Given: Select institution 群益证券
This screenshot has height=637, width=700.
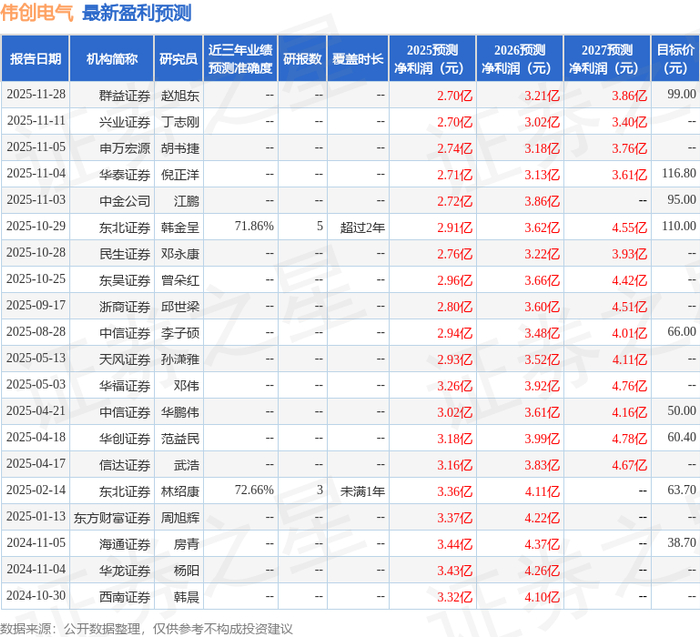Looking at the screenshot, I should pos(125,96).
